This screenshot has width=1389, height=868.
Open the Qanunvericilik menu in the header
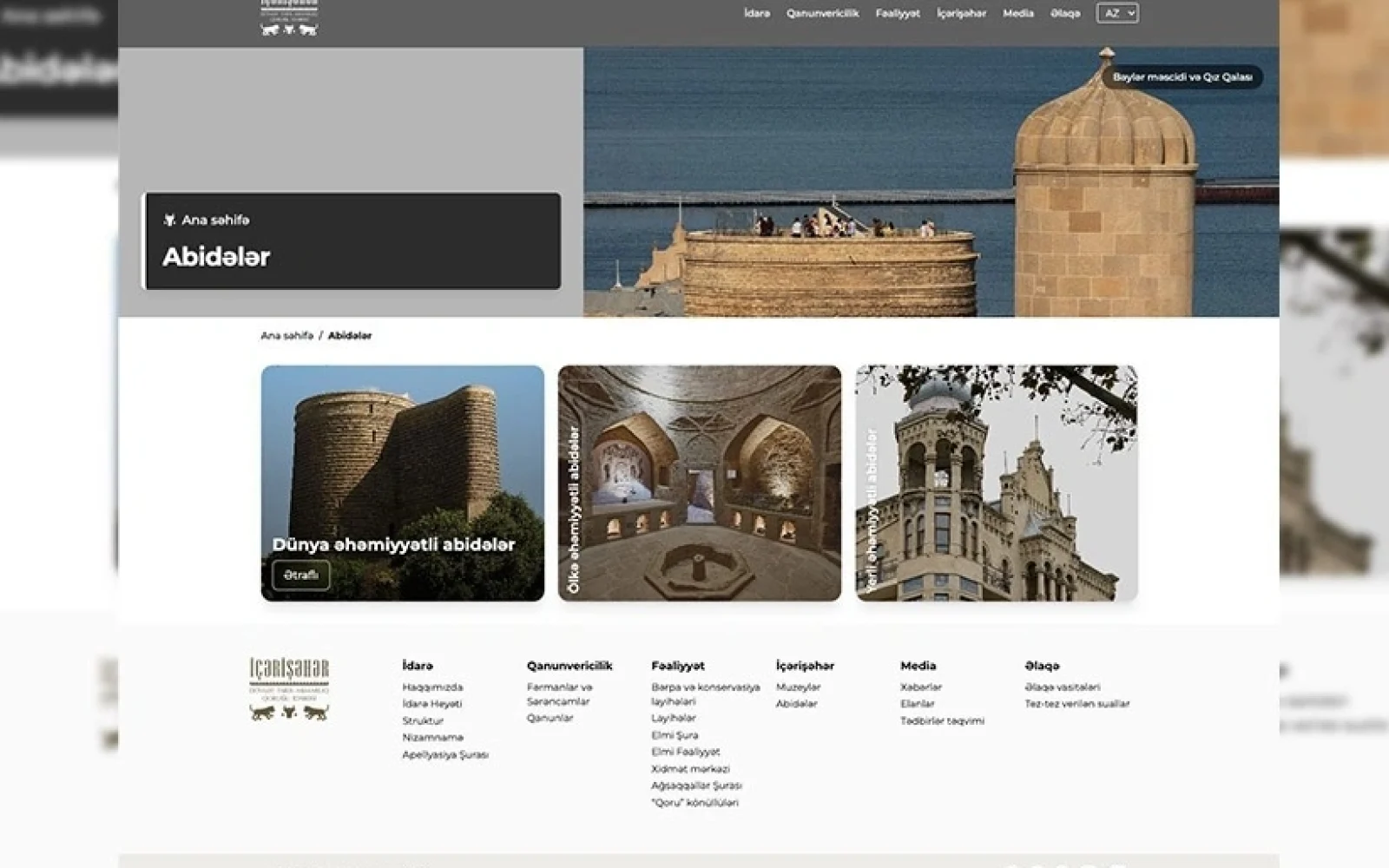point(822,13)
